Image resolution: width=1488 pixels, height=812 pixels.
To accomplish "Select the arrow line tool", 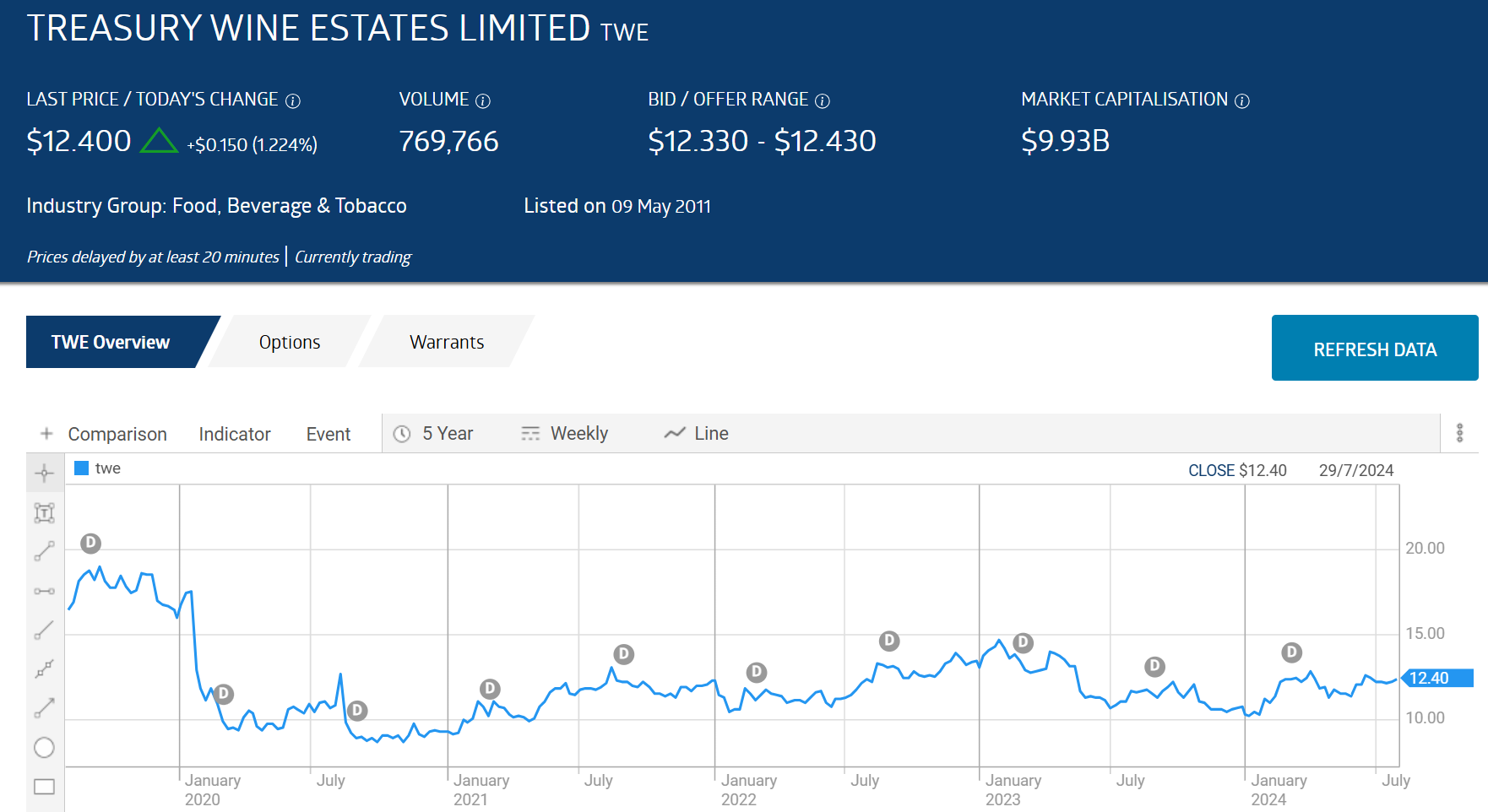I will click(x=45, y=708).
